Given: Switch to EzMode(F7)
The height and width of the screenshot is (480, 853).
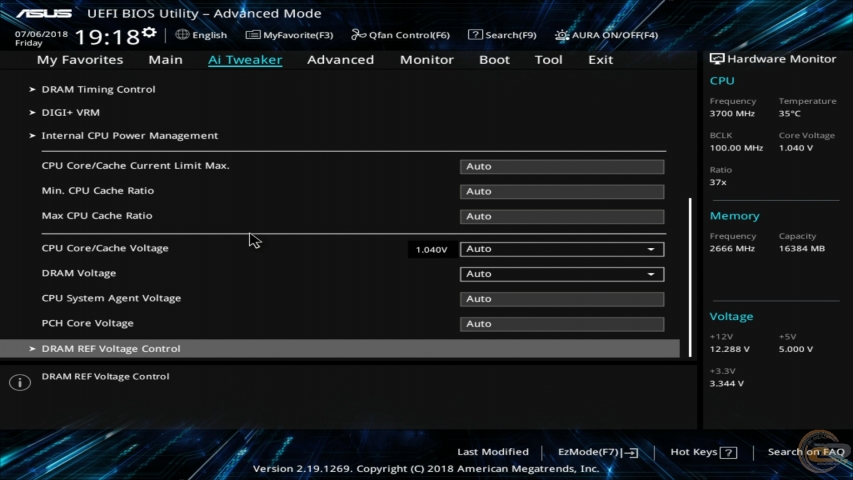Looking at the screenshot, I should click(x=598, y=452).
